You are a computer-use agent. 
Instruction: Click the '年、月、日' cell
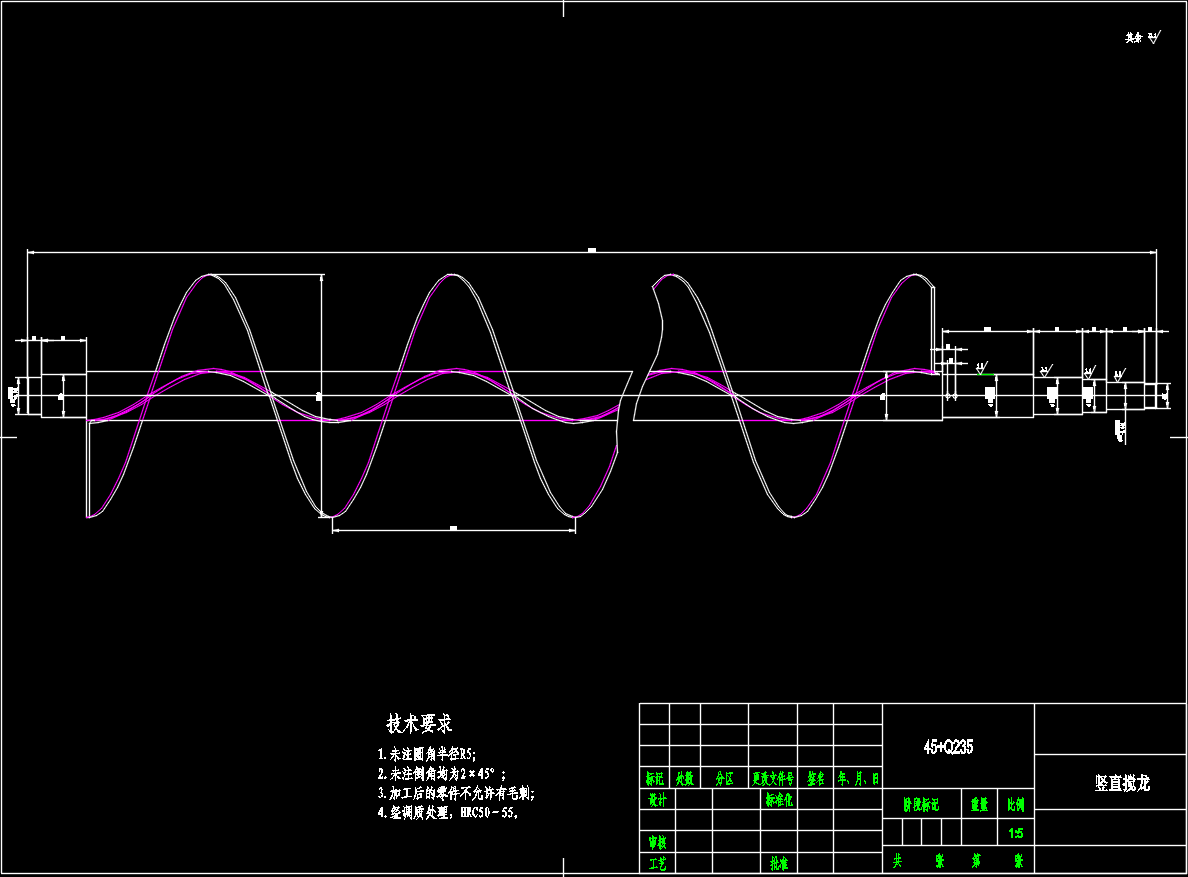click(x=858, y=779)
